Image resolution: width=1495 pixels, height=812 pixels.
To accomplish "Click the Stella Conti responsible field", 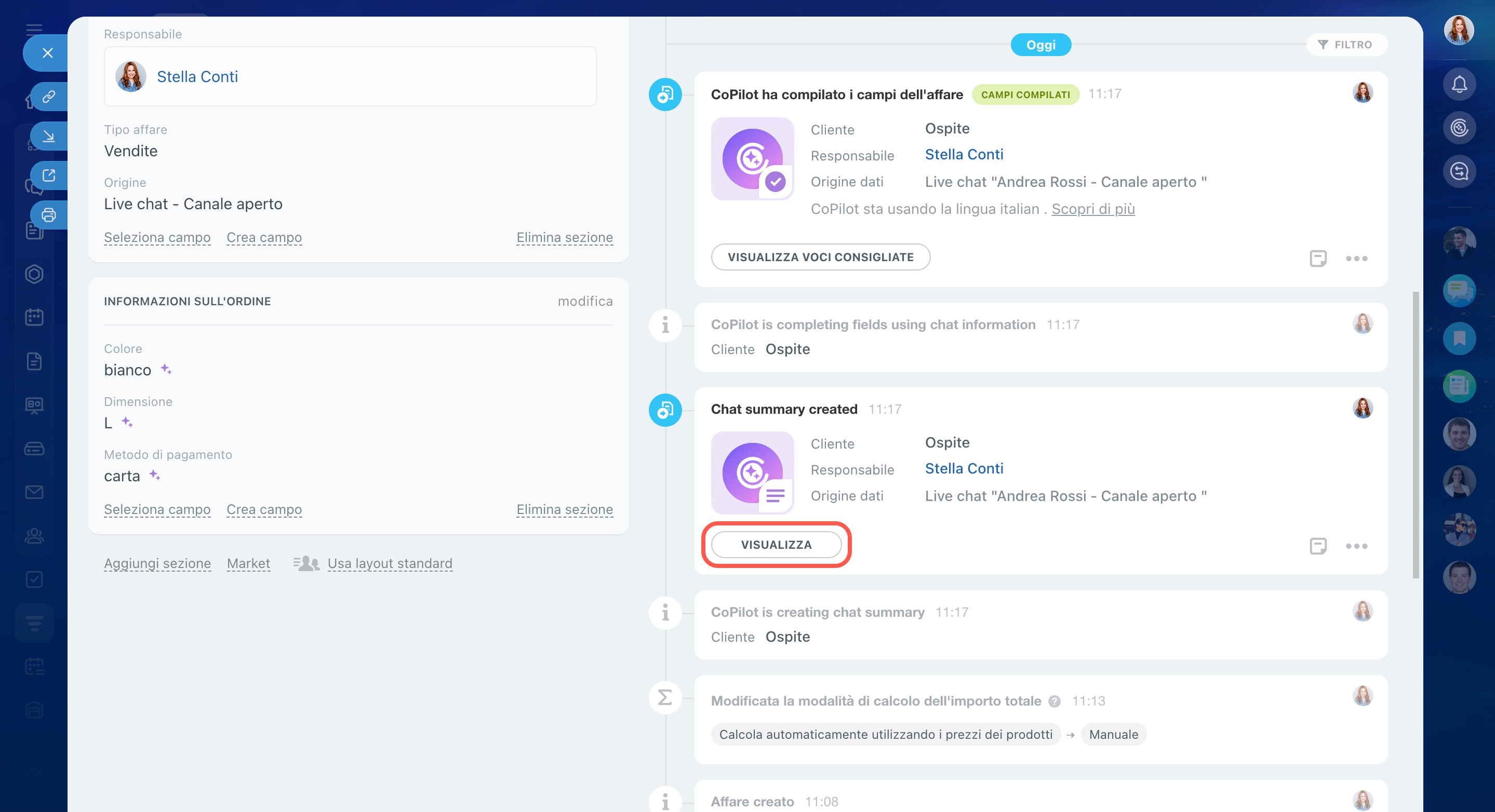I will click(x=197, y=76).
